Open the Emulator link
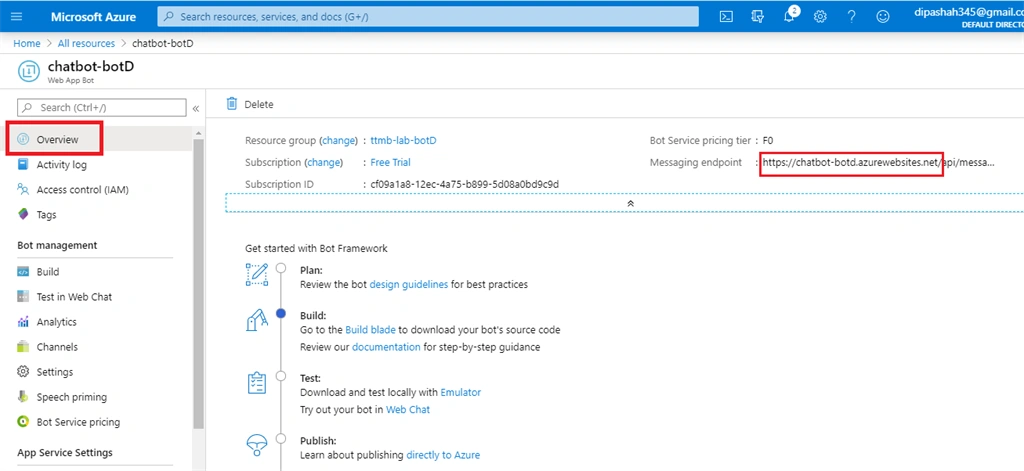Screen dimensions: 1024x471 (460, 393)
